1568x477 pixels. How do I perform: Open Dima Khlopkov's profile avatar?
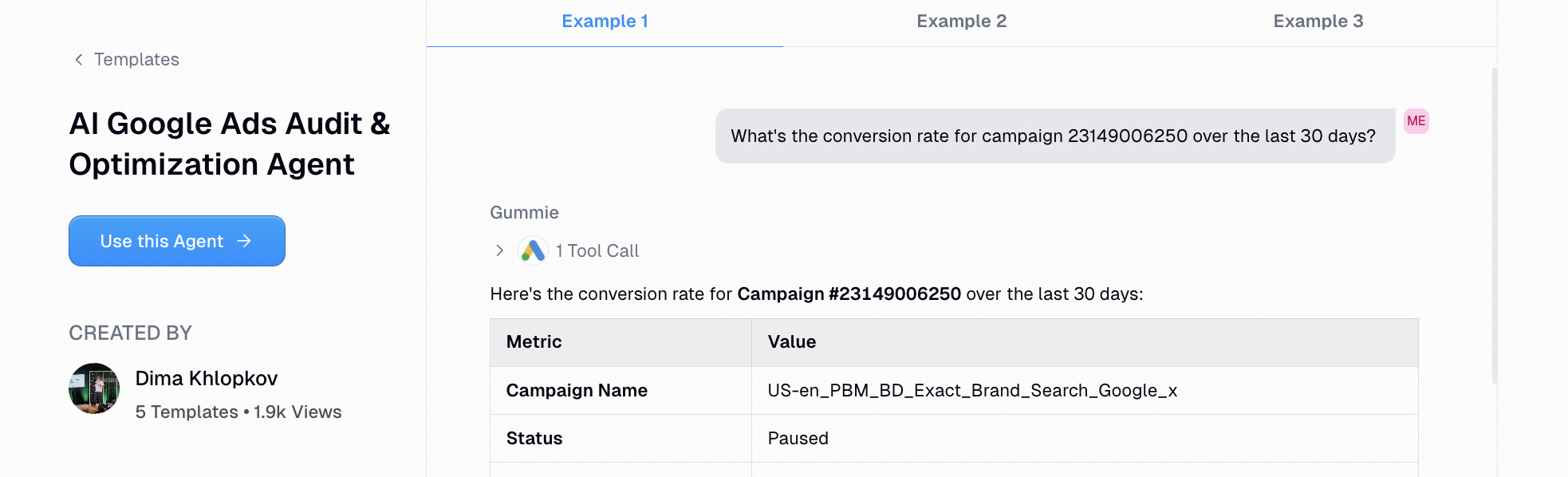pyautogui.click(x=93, y=389)
